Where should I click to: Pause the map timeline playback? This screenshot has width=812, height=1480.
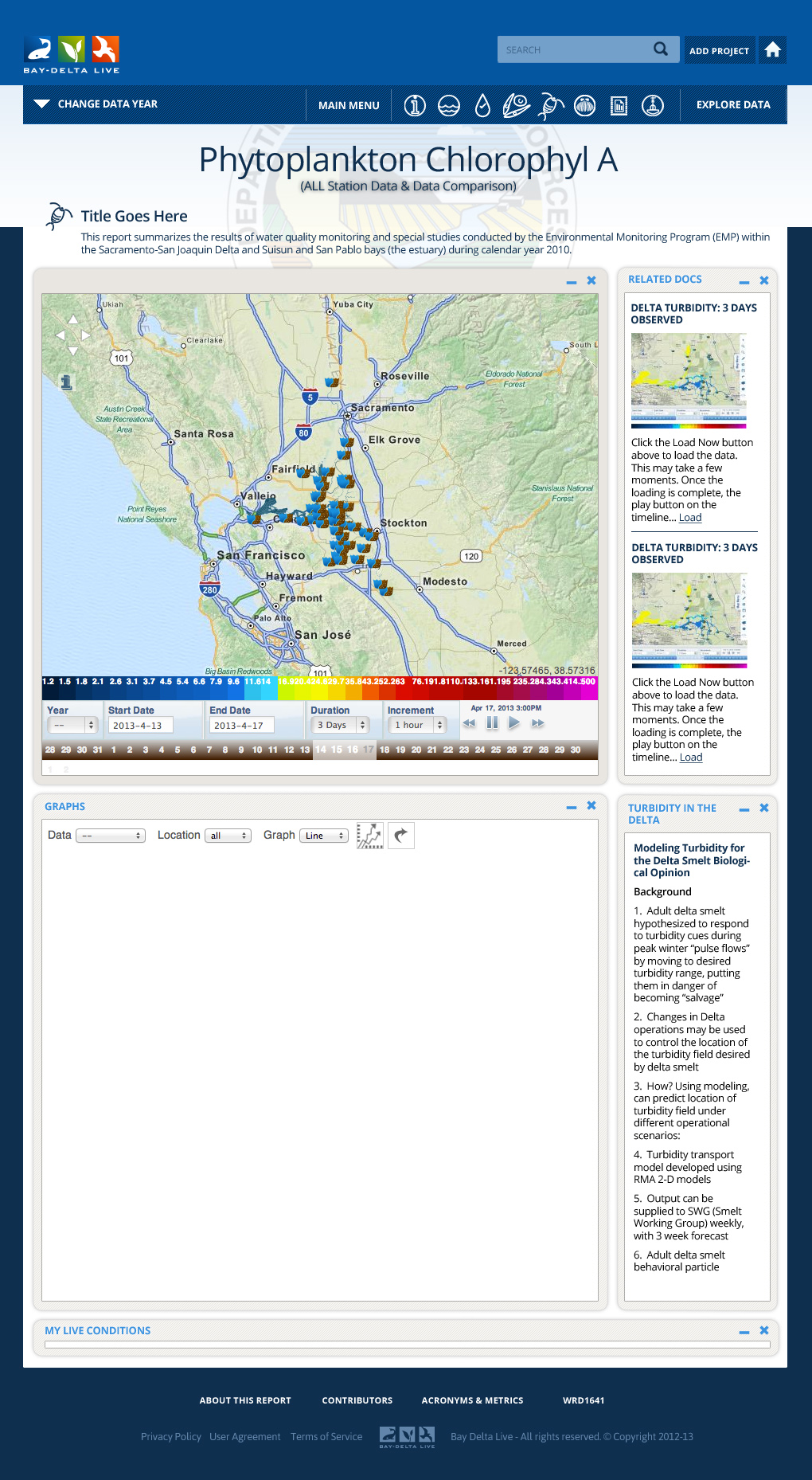(x=492, y=723)
